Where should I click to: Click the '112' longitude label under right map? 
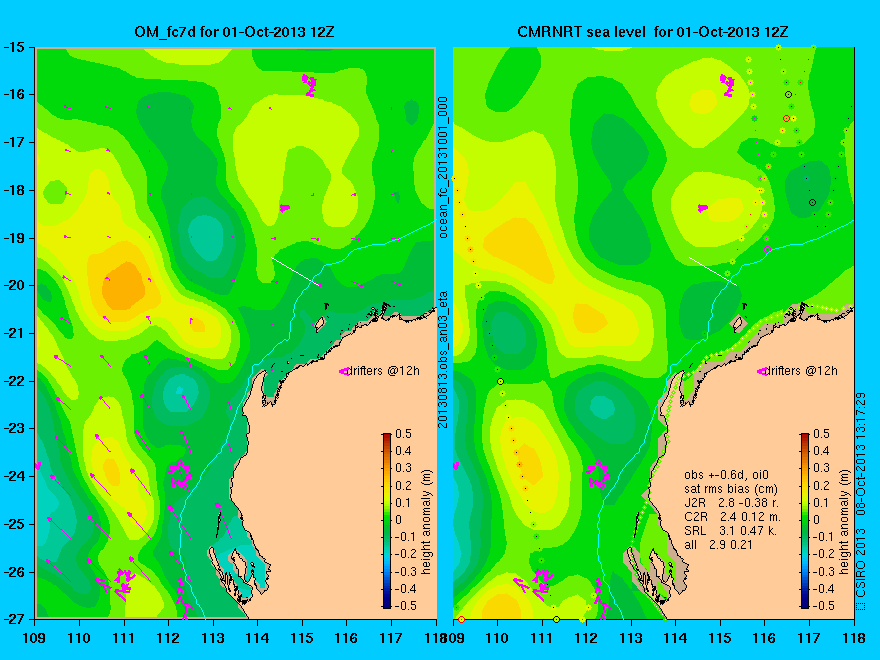tap(586, 638)
